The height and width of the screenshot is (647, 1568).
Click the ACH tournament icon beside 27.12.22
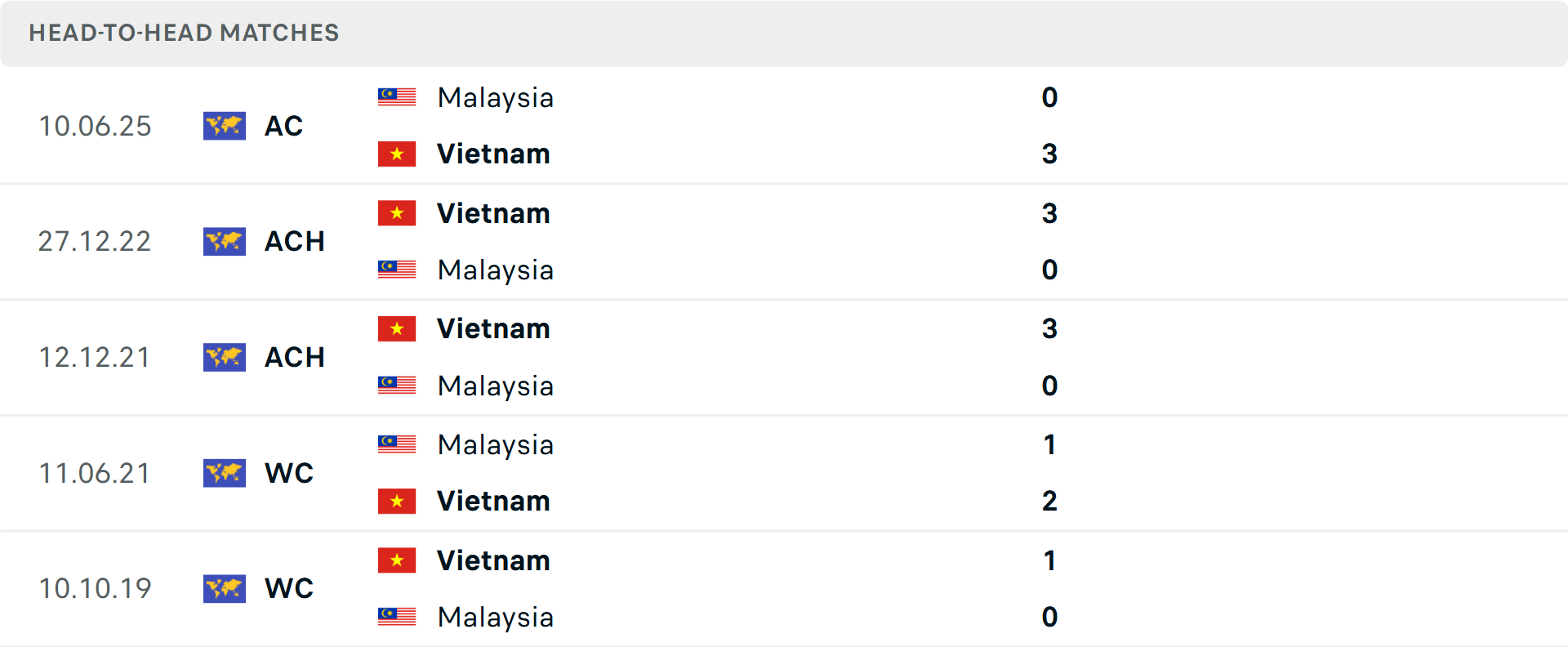(x=225, y=241)
